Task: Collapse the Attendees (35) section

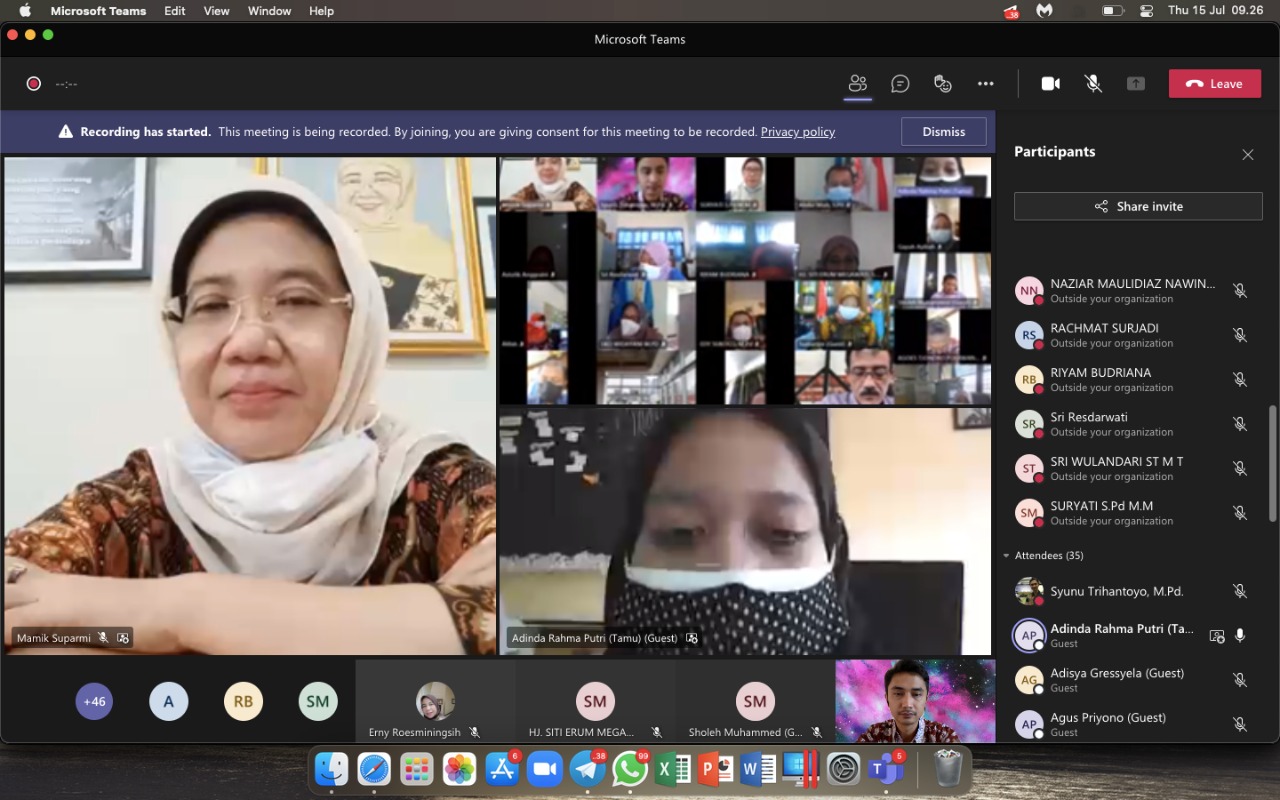Action: pos(1006,555)
